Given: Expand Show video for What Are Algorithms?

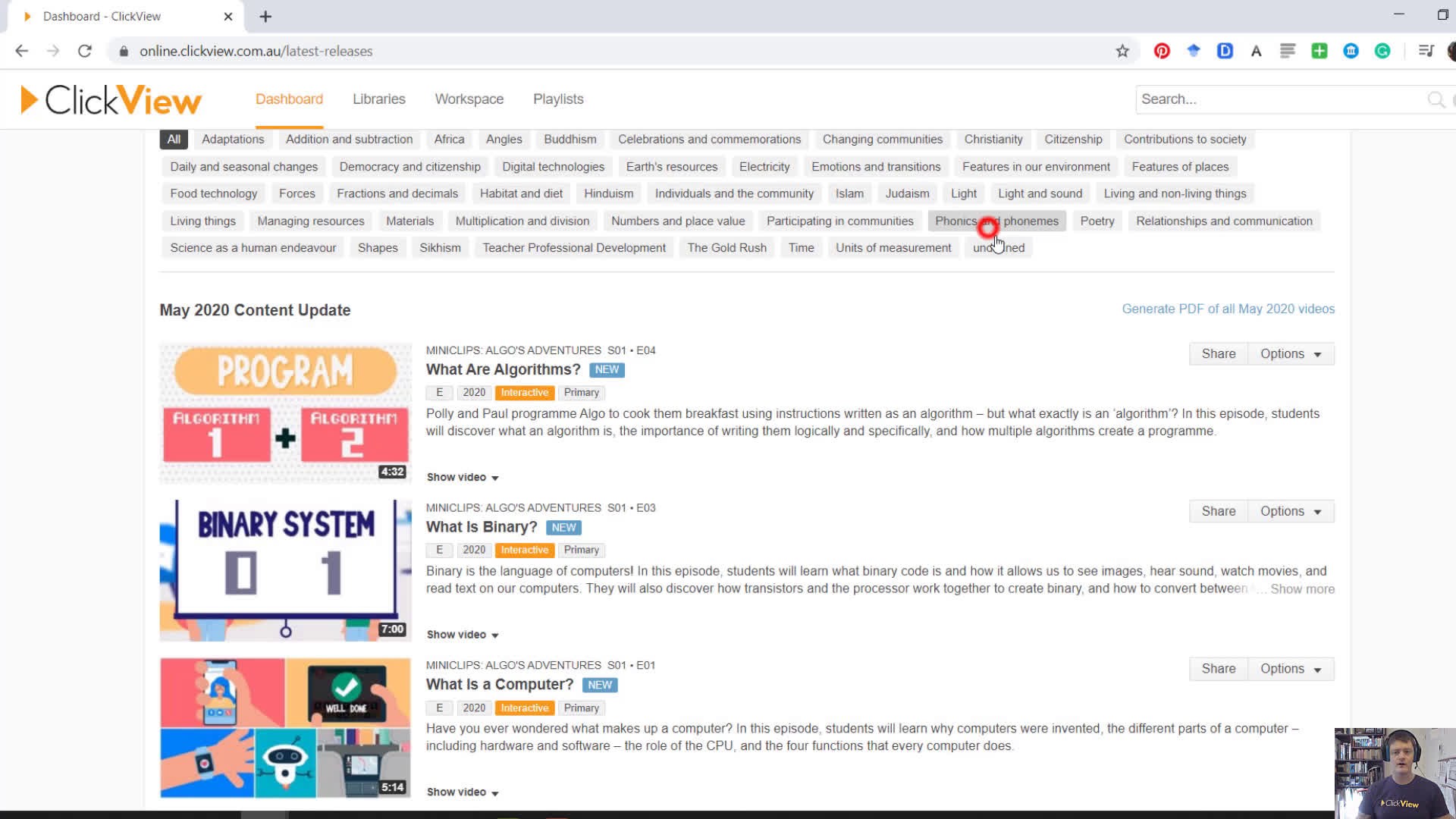Looking at the screenshot, I should [461, 477].
